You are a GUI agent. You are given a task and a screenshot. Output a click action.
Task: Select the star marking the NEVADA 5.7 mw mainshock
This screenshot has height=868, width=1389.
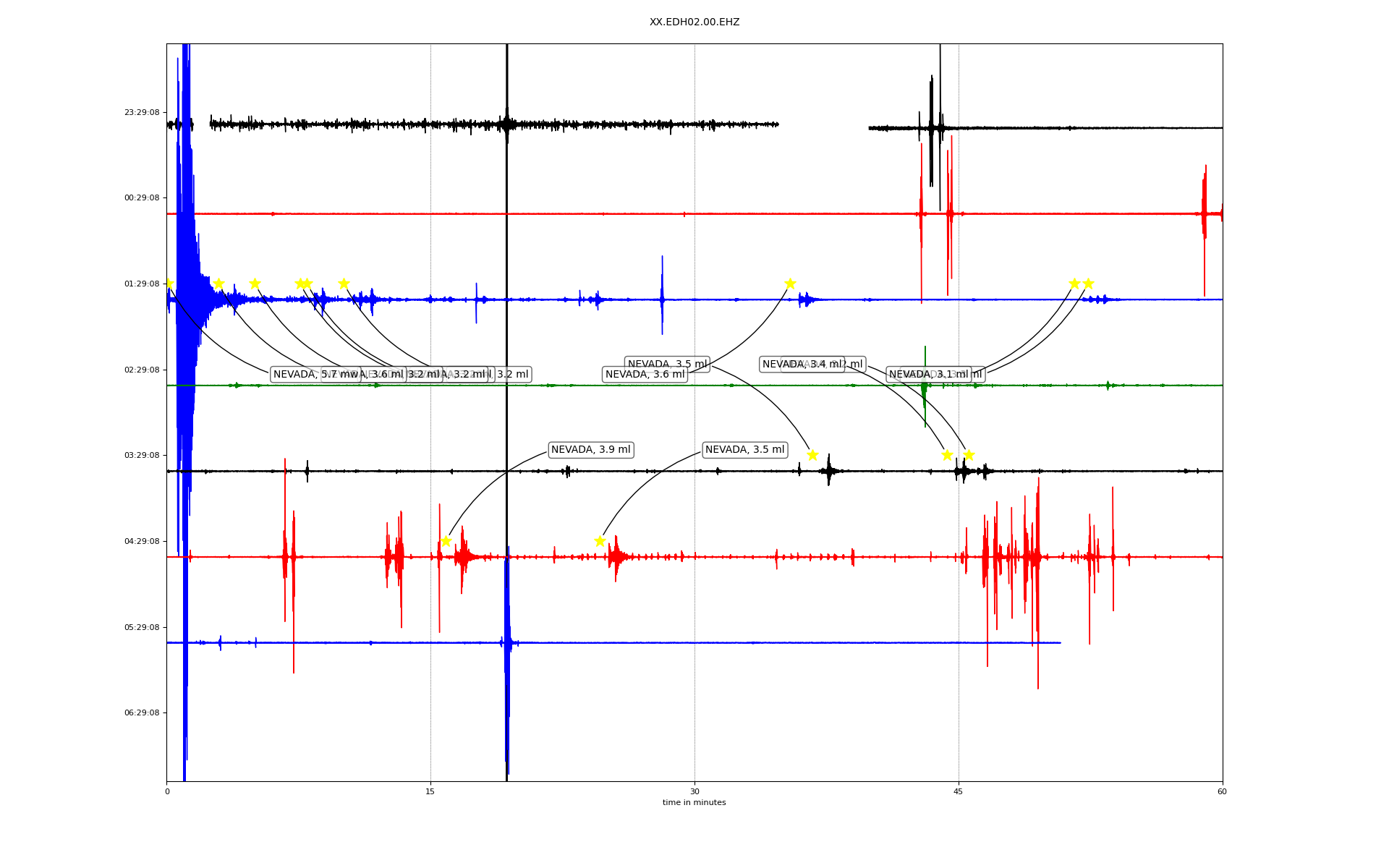click(168, 284)
